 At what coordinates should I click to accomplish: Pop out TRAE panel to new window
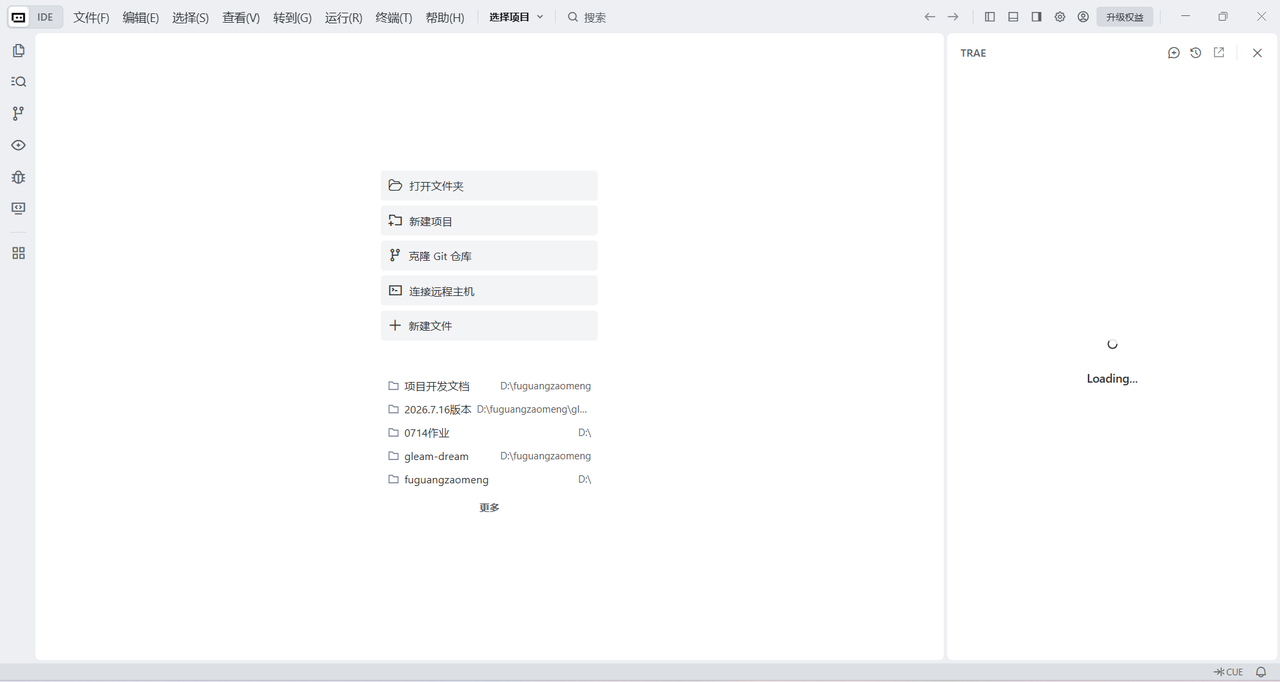tap(1219, 53)
